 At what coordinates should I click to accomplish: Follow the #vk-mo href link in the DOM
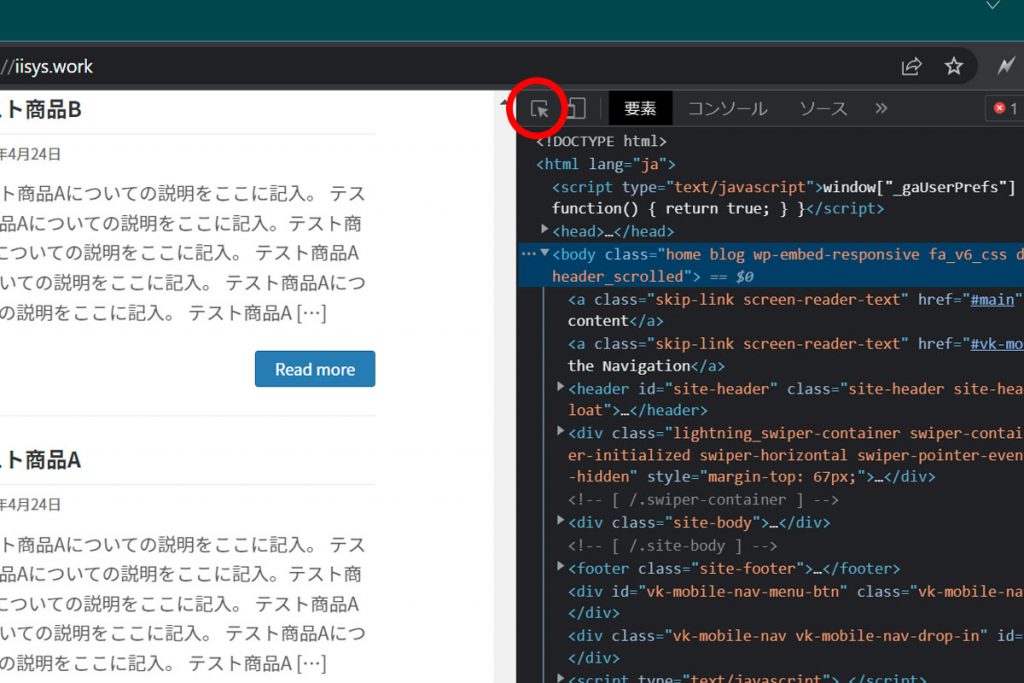pyautogui.click(x=997, y=344)
